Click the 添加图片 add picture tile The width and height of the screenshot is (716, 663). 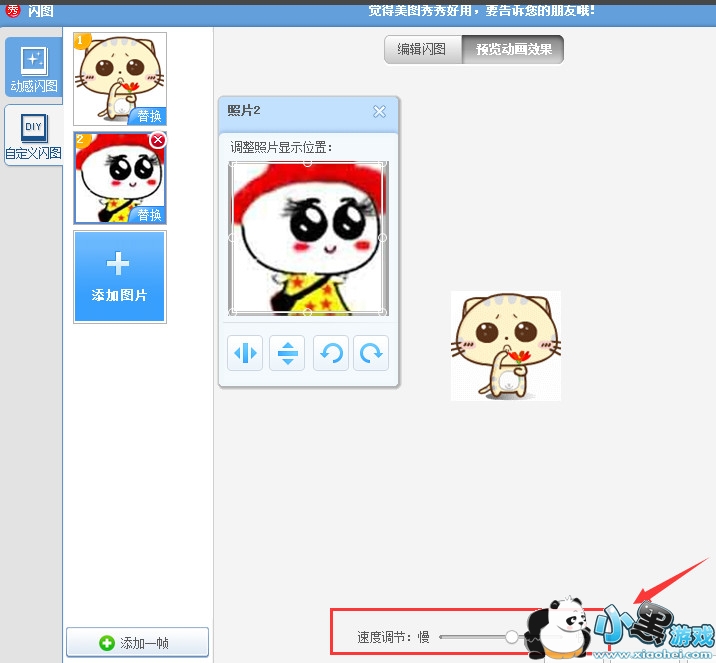[120, 277]
